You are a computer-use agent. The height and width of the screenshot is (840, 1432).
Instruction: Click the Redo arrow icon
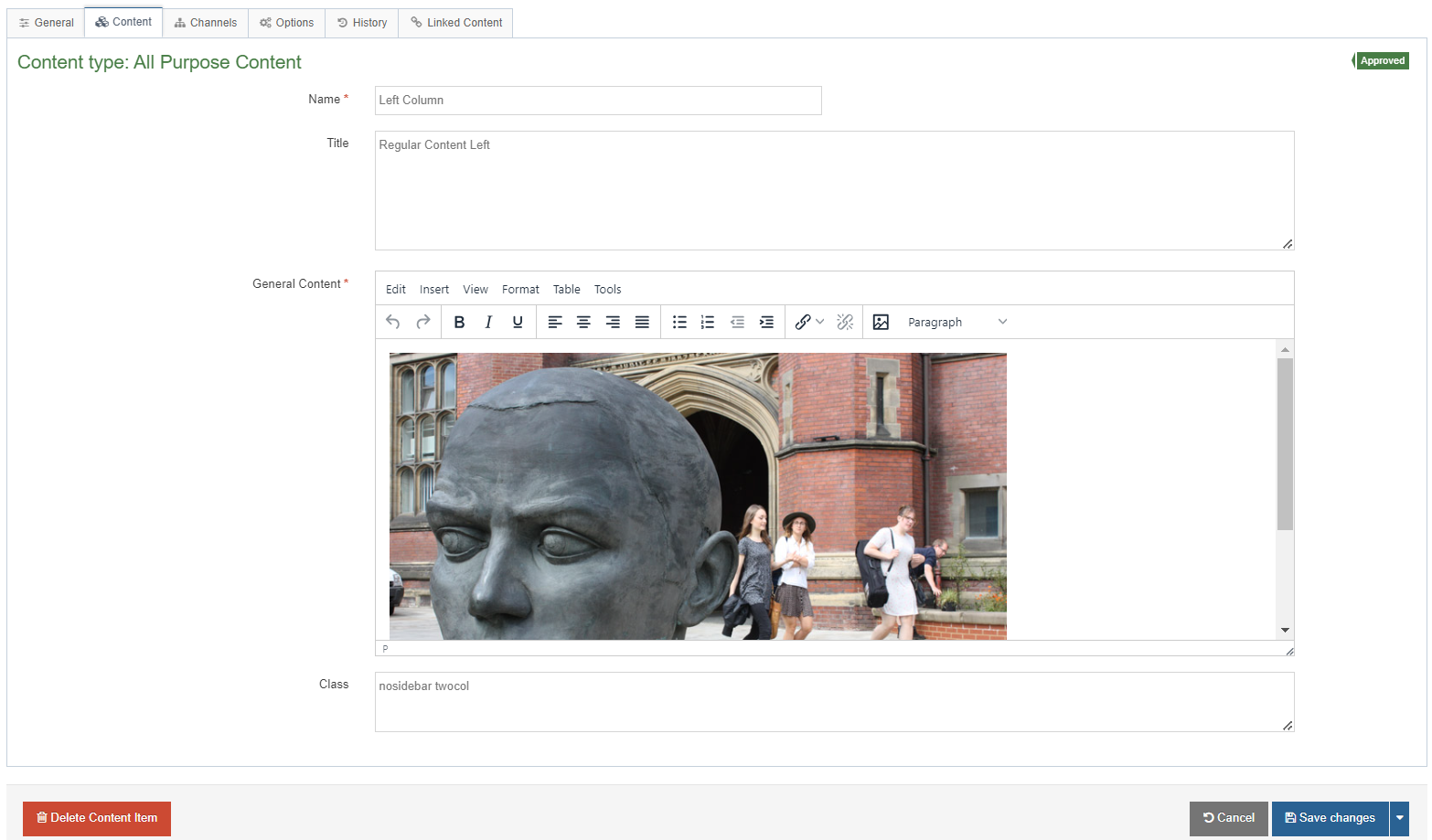422,322
